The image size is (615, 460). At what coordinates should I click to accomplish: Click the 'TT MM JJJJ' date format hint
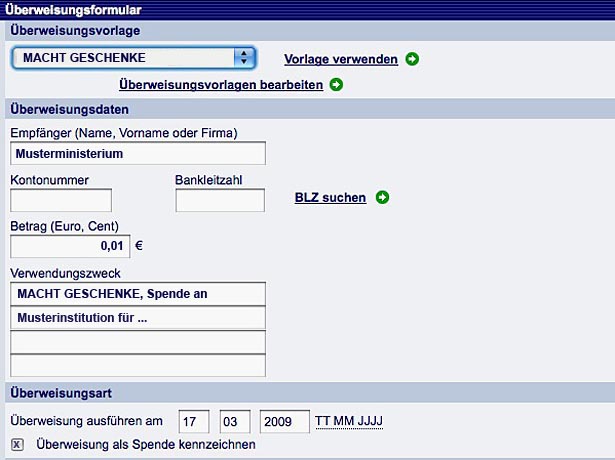tap(349, 422)
